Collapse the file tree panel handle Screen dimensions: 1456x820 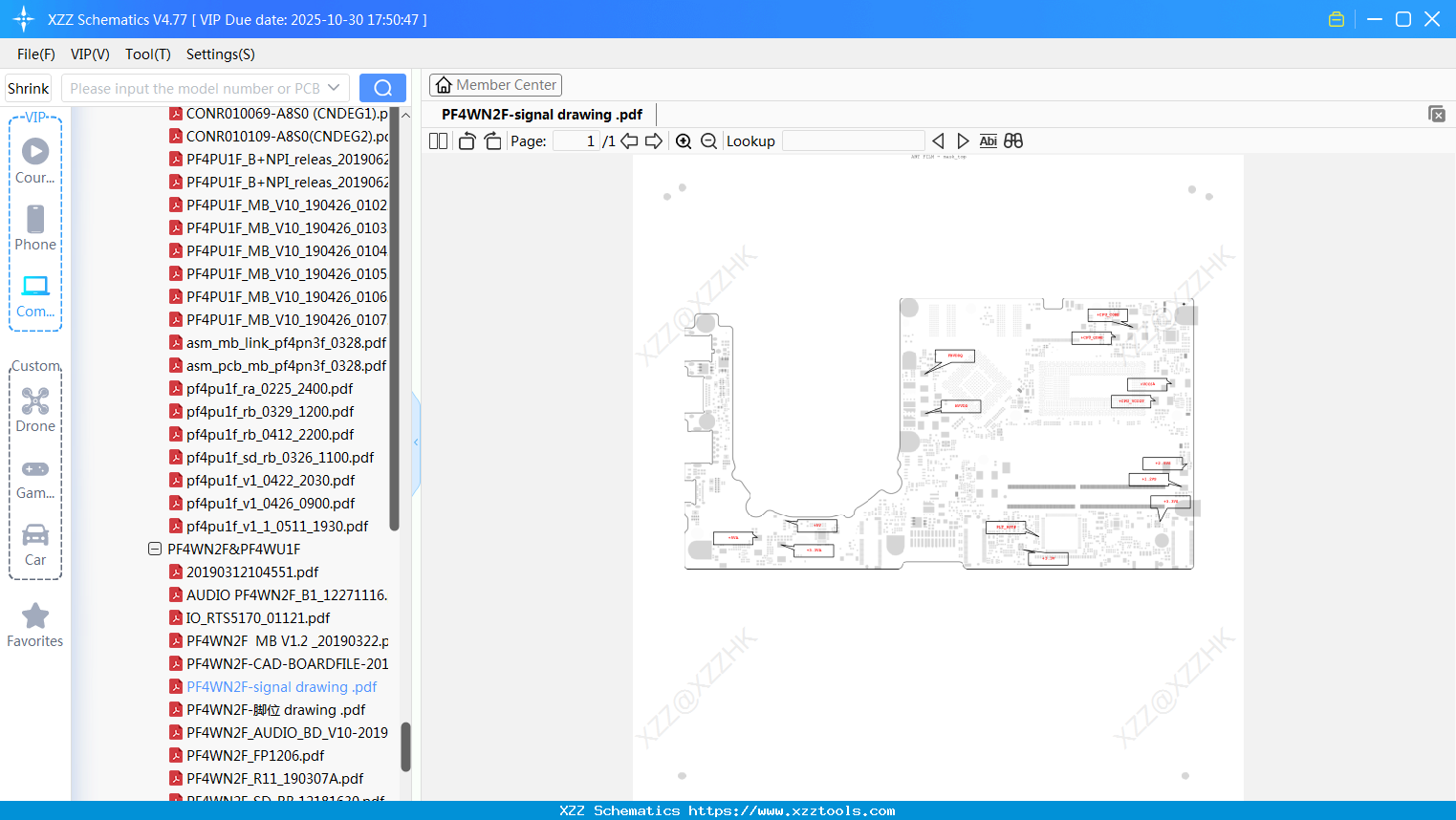click(x=416, y=442)
